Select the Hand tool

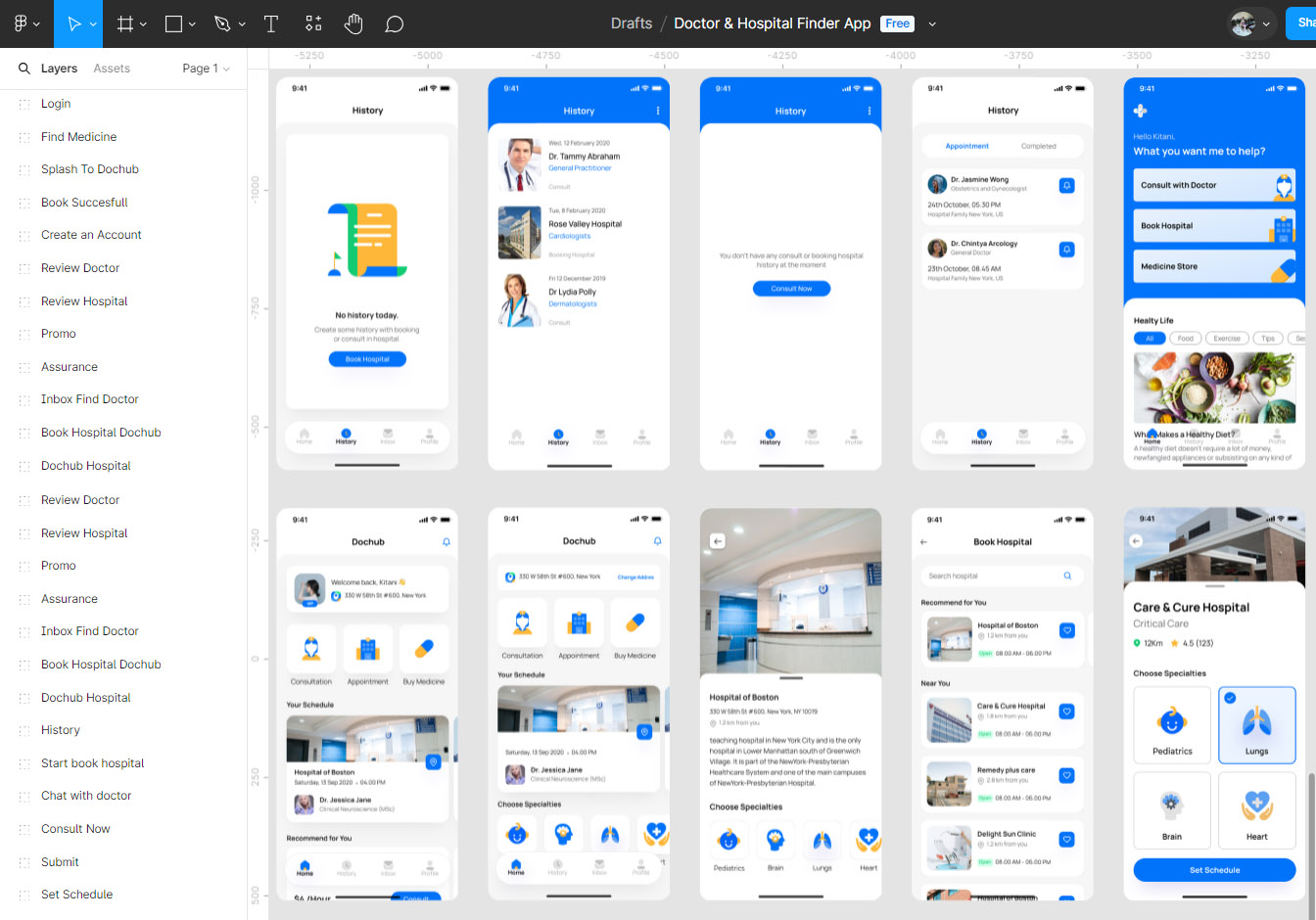[353, 23]
